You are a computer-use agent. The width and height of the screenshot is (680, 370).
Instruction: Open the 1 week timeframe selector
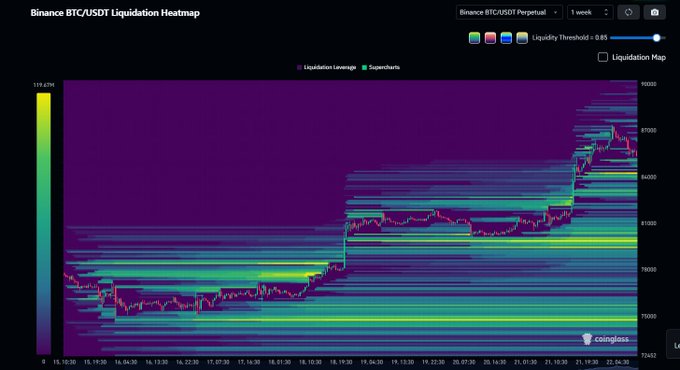pos(590,13)
